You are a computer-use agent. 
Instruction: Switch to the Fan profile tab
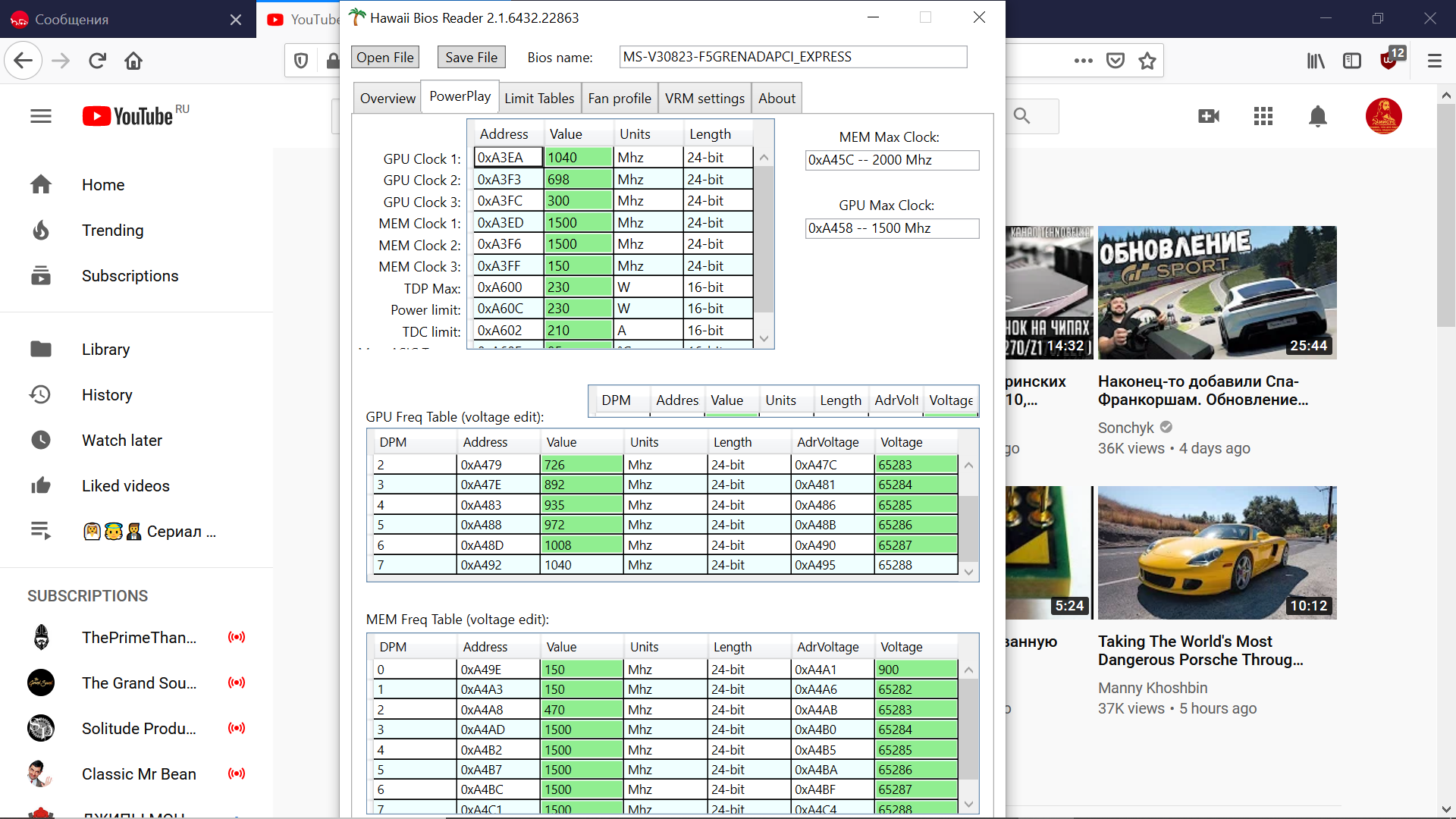point(619,99)
